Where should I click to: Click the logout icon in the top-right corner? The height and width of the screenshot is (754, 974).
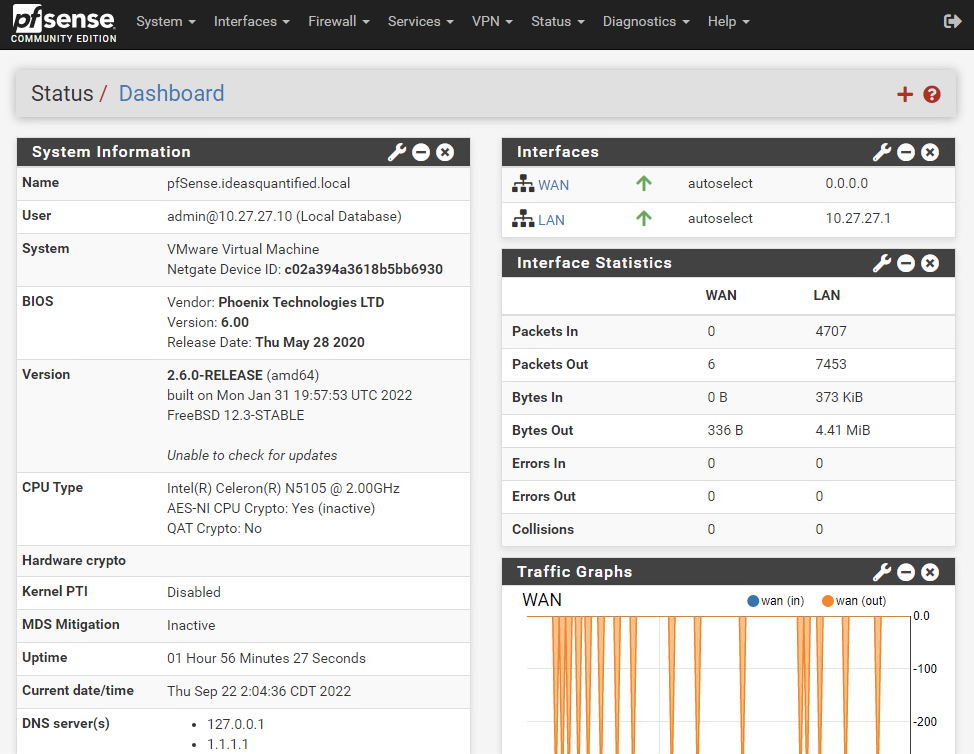click(952, 21)
